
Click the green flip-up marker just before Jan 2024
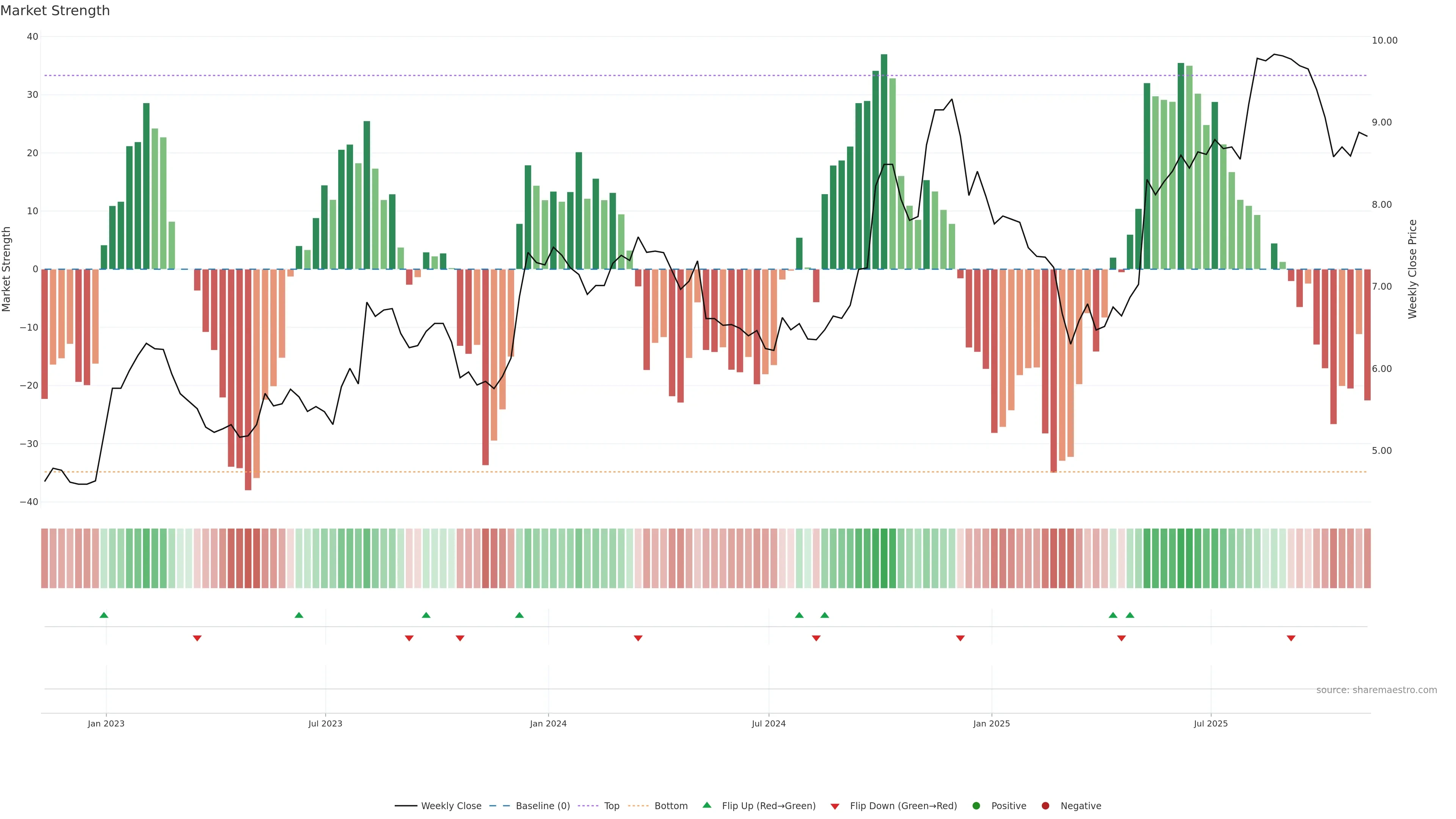(x=519, y=615)
